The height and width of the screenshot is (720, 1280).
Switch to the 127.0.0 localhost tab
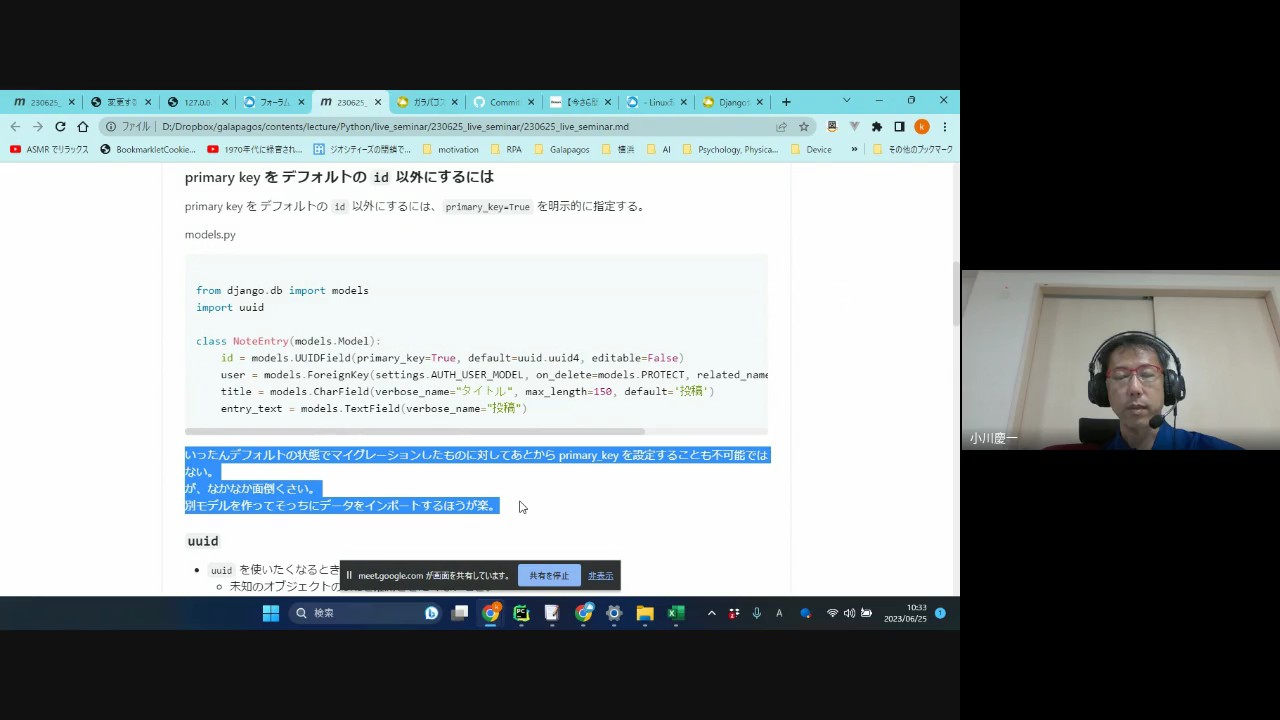[x=196, y=102]
